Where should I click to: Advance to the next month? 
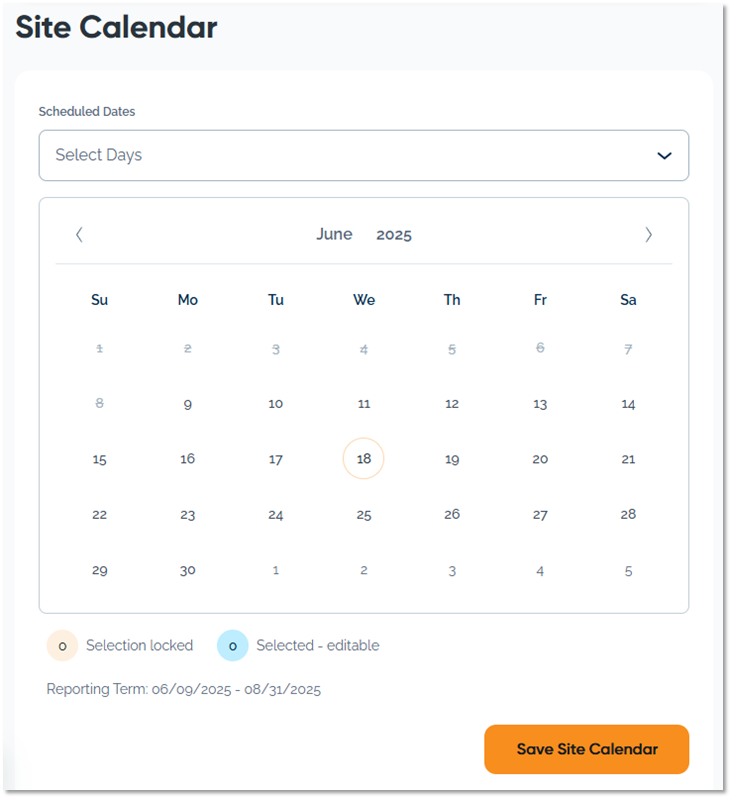click(648, 235)
